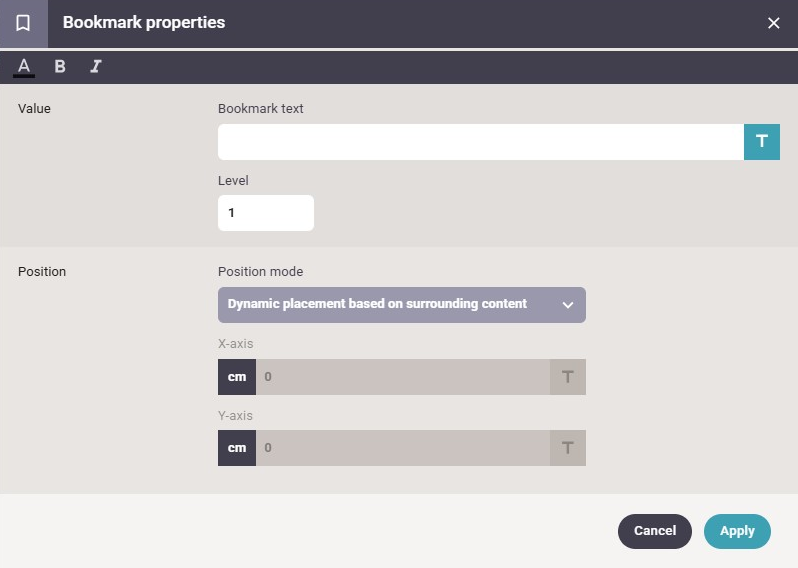Open the Position mode dropdown
798x568 pixels.
402,305
